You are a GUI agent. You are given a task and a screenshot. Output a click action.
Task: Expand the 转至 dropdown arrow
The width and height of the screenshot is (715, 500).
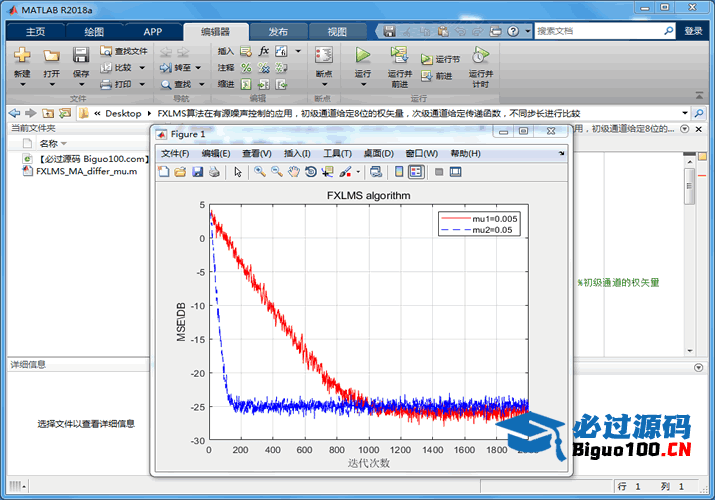click(x=198, y=67)
